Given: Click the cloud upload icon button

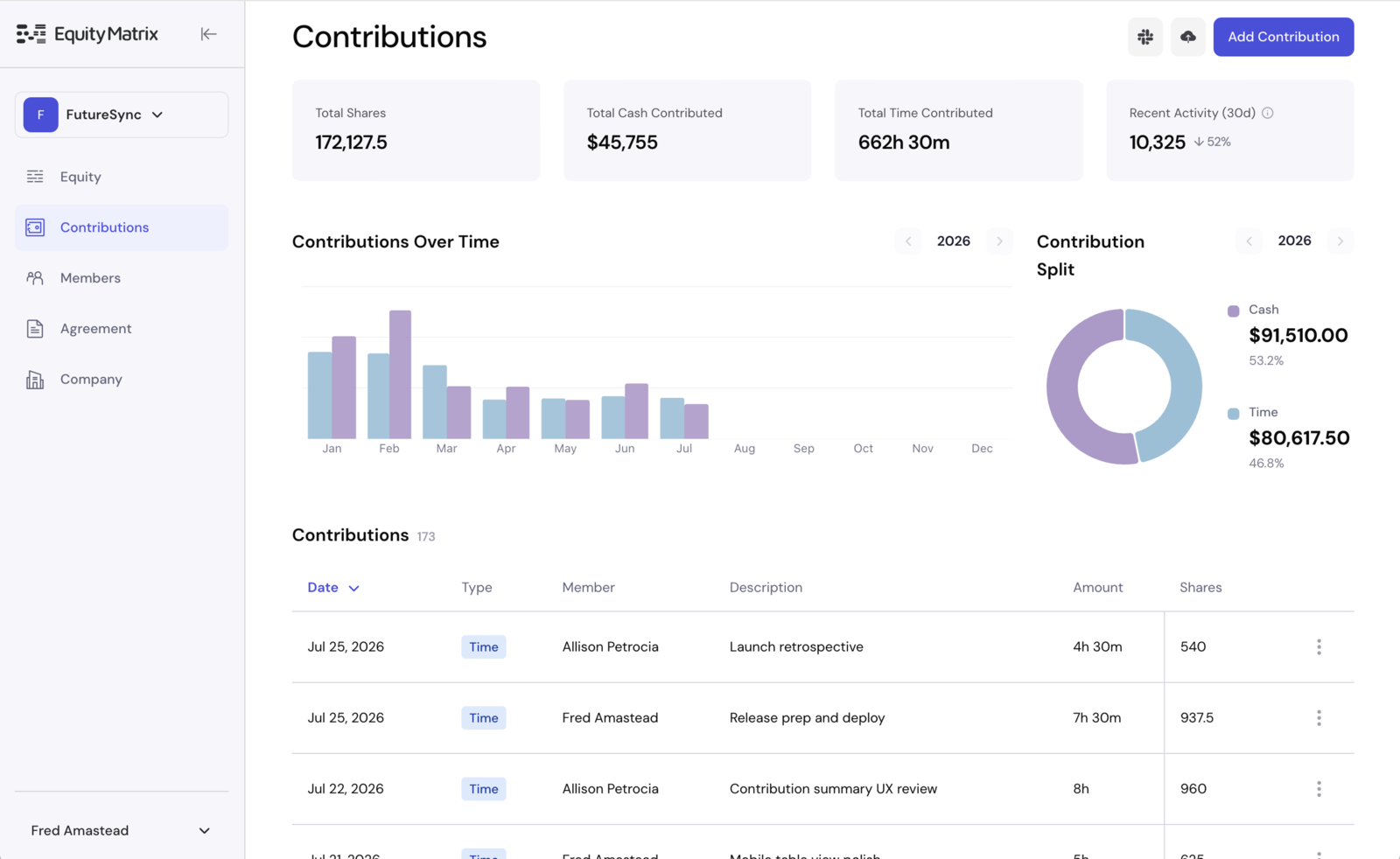Looking at the screenshot, I should [x=1188, y=37].
